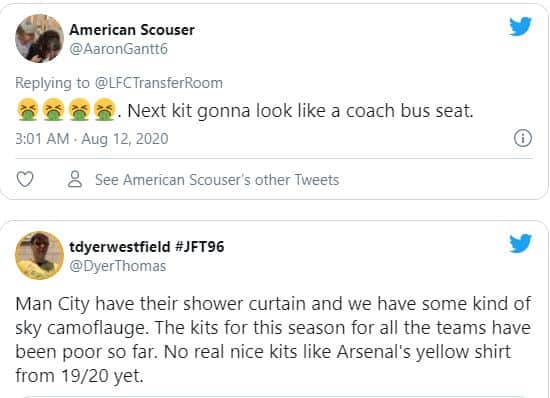Click the person silhouette icon

[75, 179]
